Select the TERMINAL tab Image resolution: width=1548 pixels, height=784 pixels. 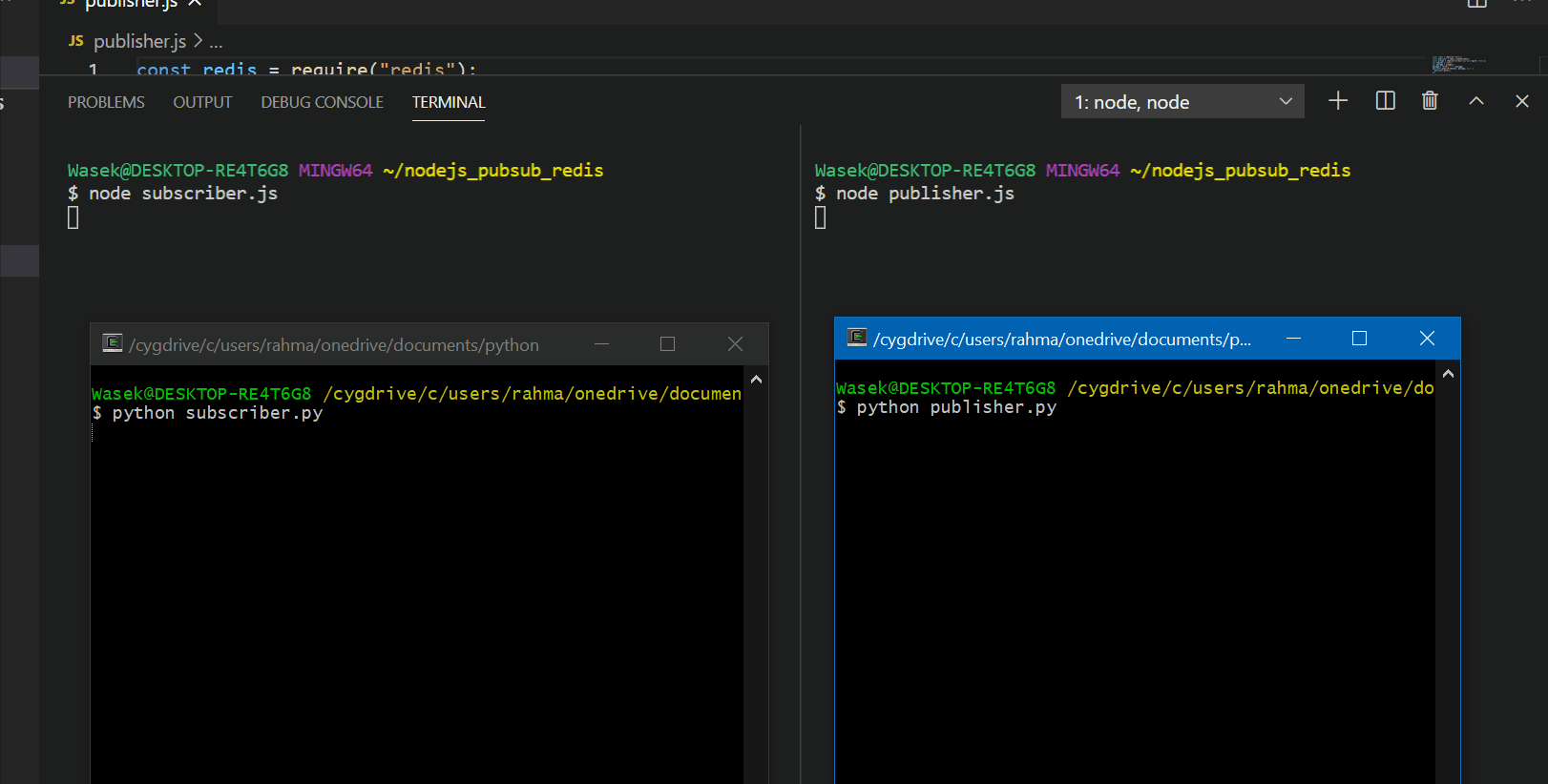[449, 102]
